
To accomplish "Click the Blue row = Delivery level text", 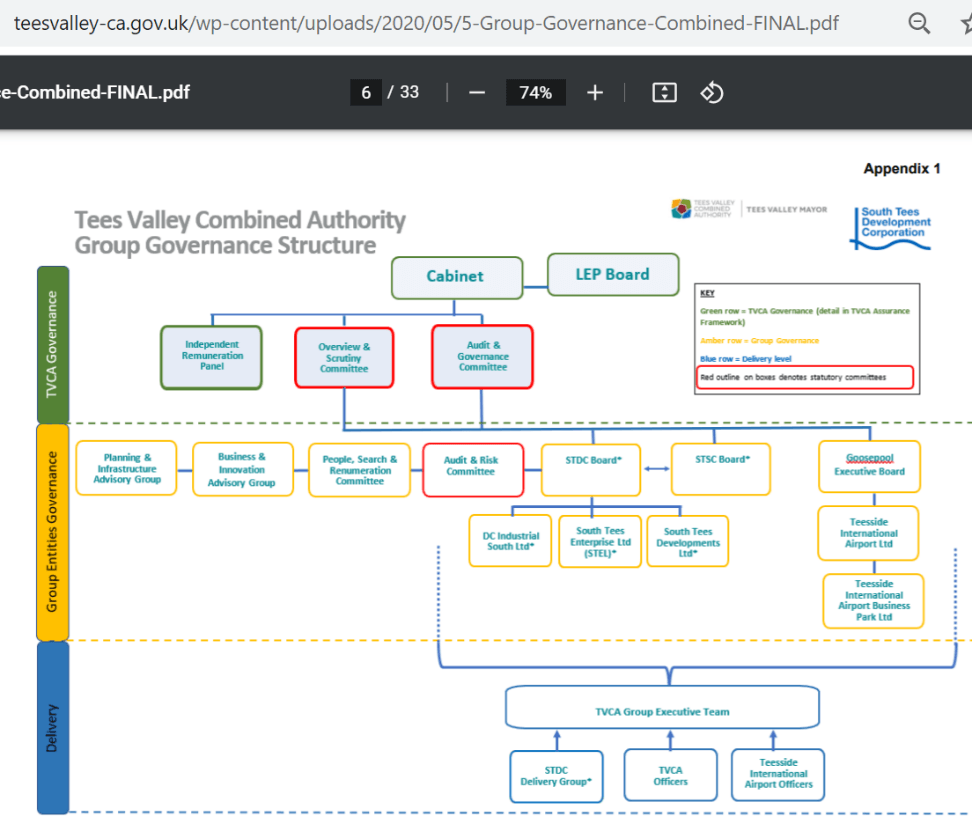I will (x=746, y=359).
